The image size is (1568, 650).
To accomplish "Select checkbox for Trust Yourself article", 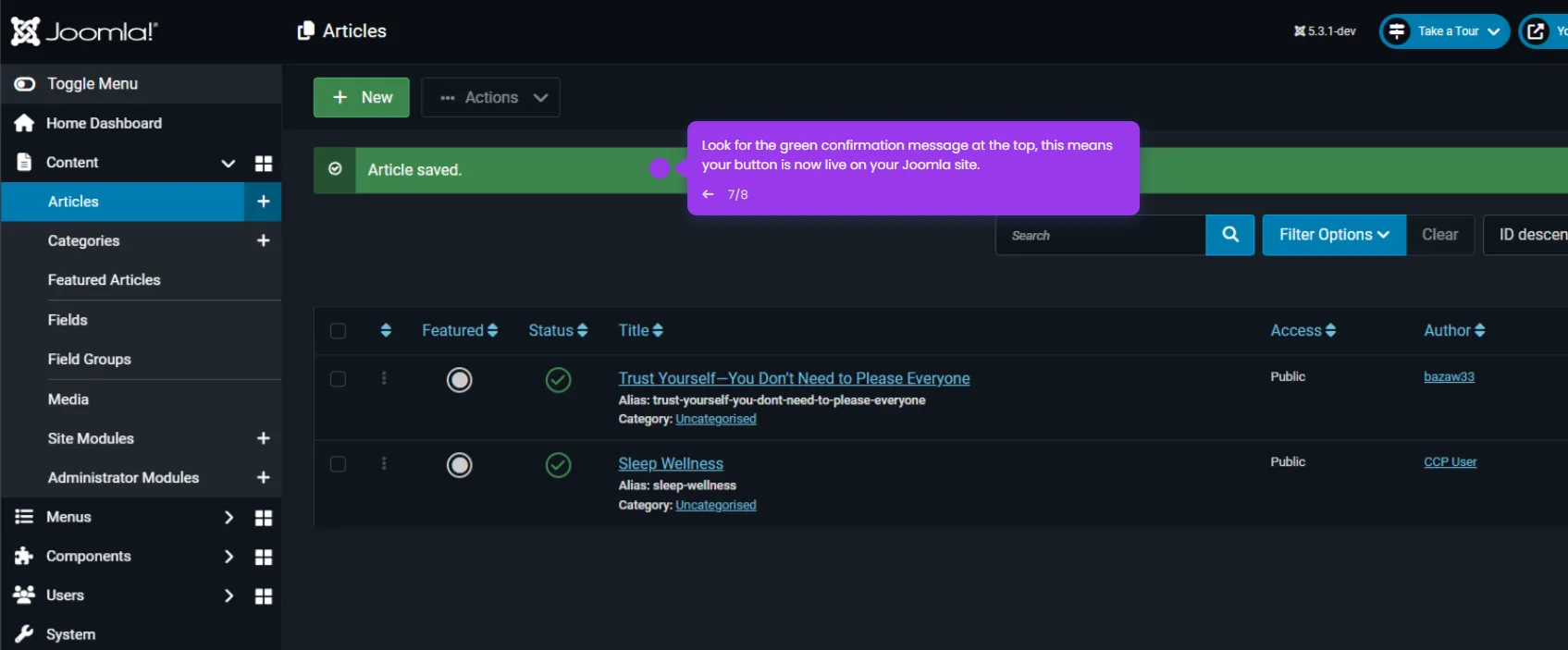I will [338, 379].
